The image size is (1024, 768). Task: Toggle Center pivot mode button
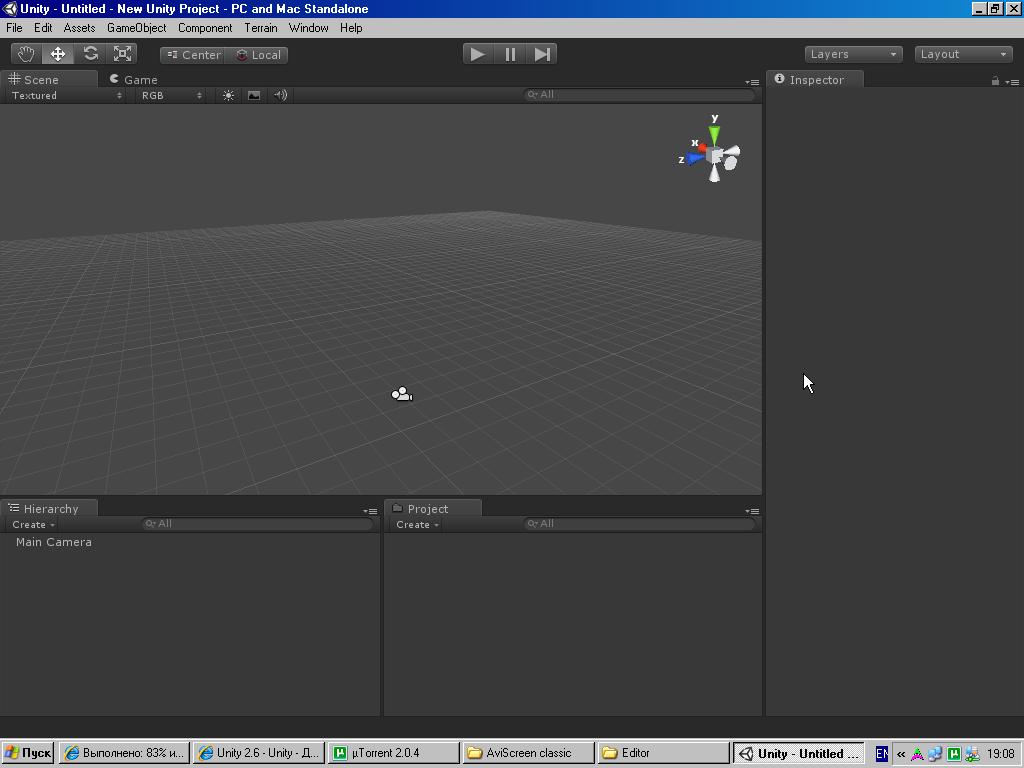(x=193, y=55)
